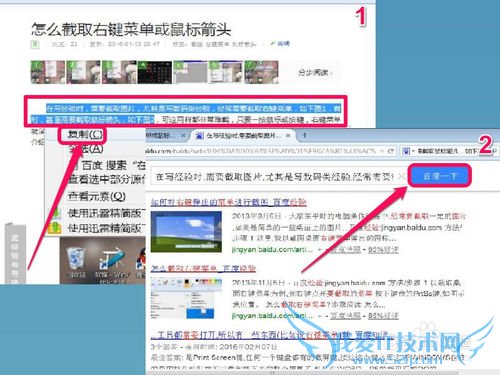Click the Recycle Bin desktop icon
Screen dimensions: 500x375
point(76,263)
